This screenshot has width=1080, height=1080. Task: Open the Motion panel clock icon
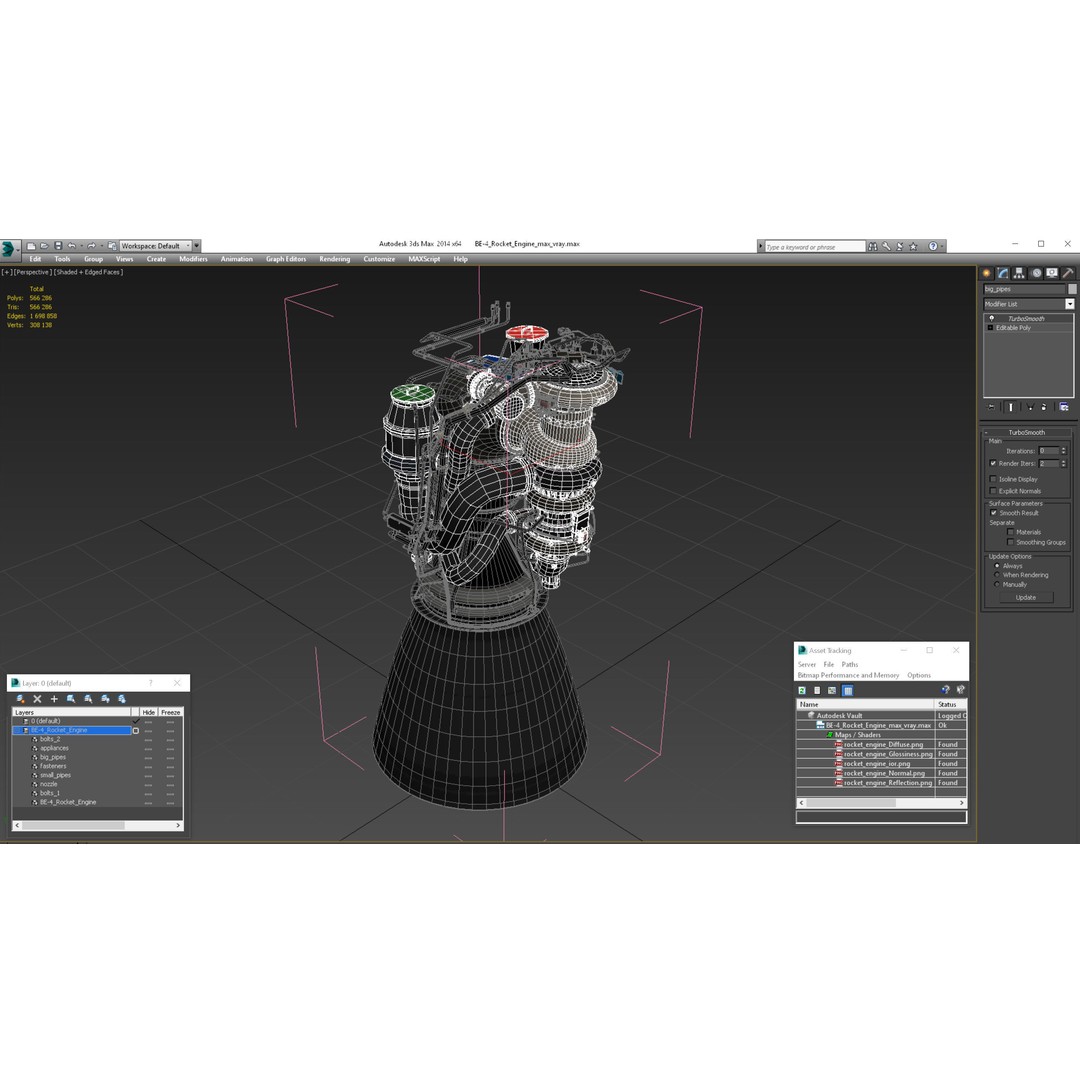pyautogui.click(x=1036, y=272)
